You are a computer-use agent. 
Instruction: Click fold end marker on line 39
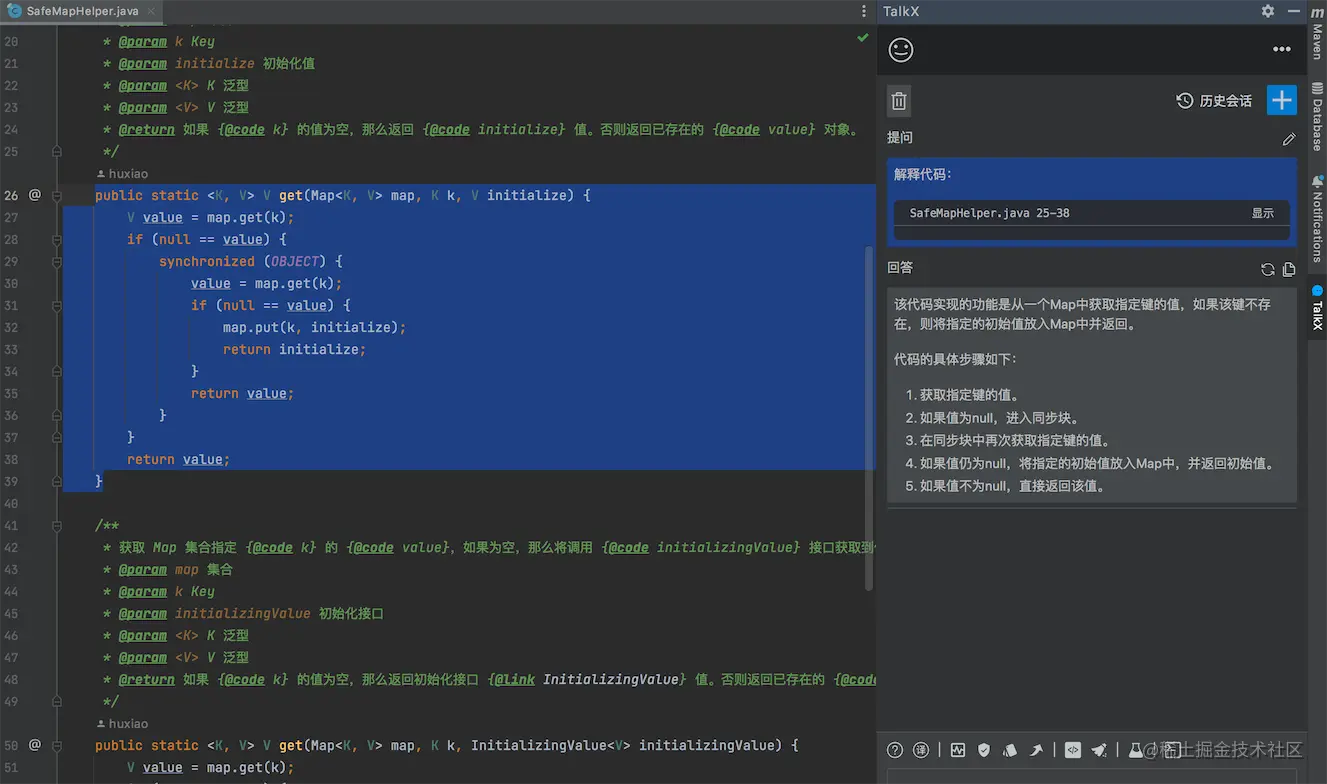click(57, 481)
